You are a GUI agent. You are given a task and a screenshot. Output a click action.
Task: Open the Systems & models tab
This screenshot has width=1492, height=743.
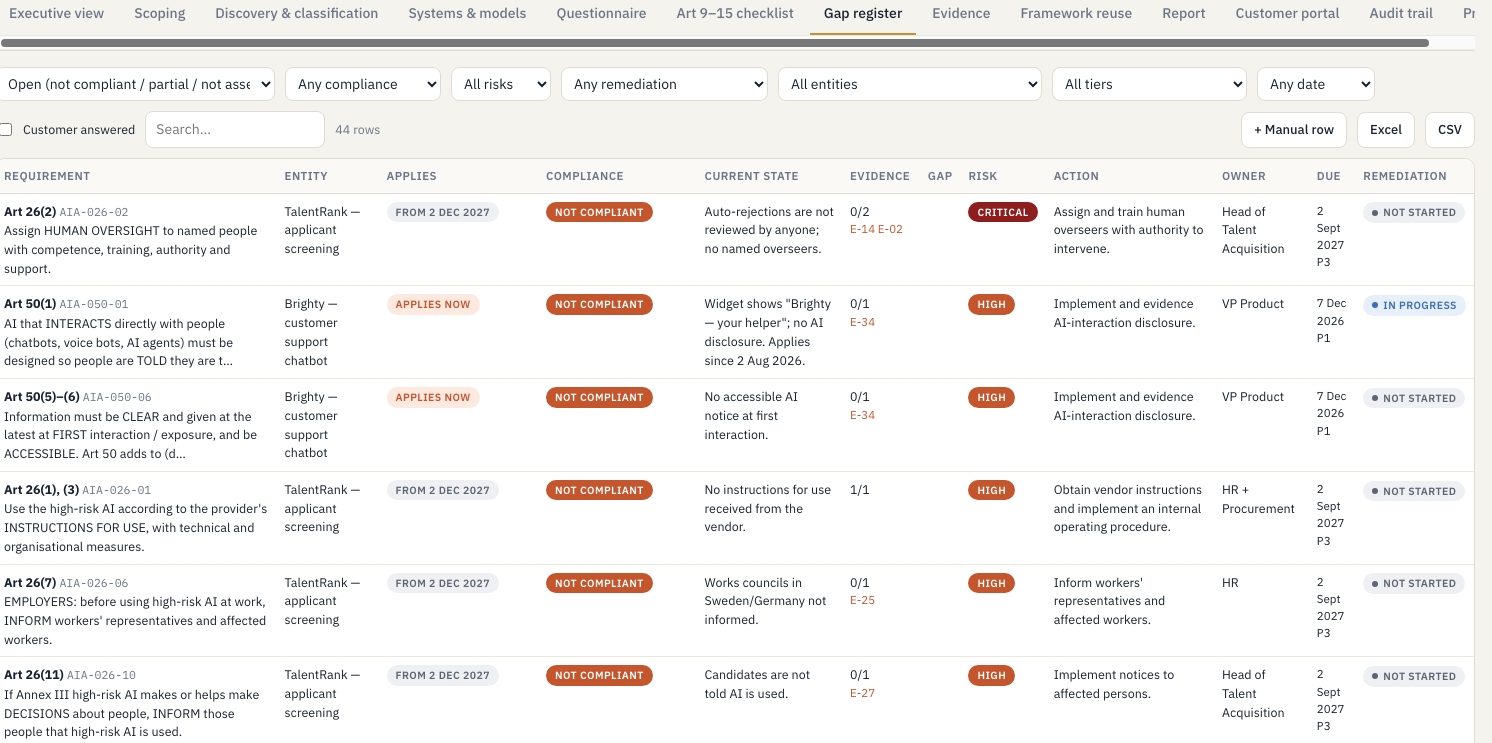pos(467,14)
